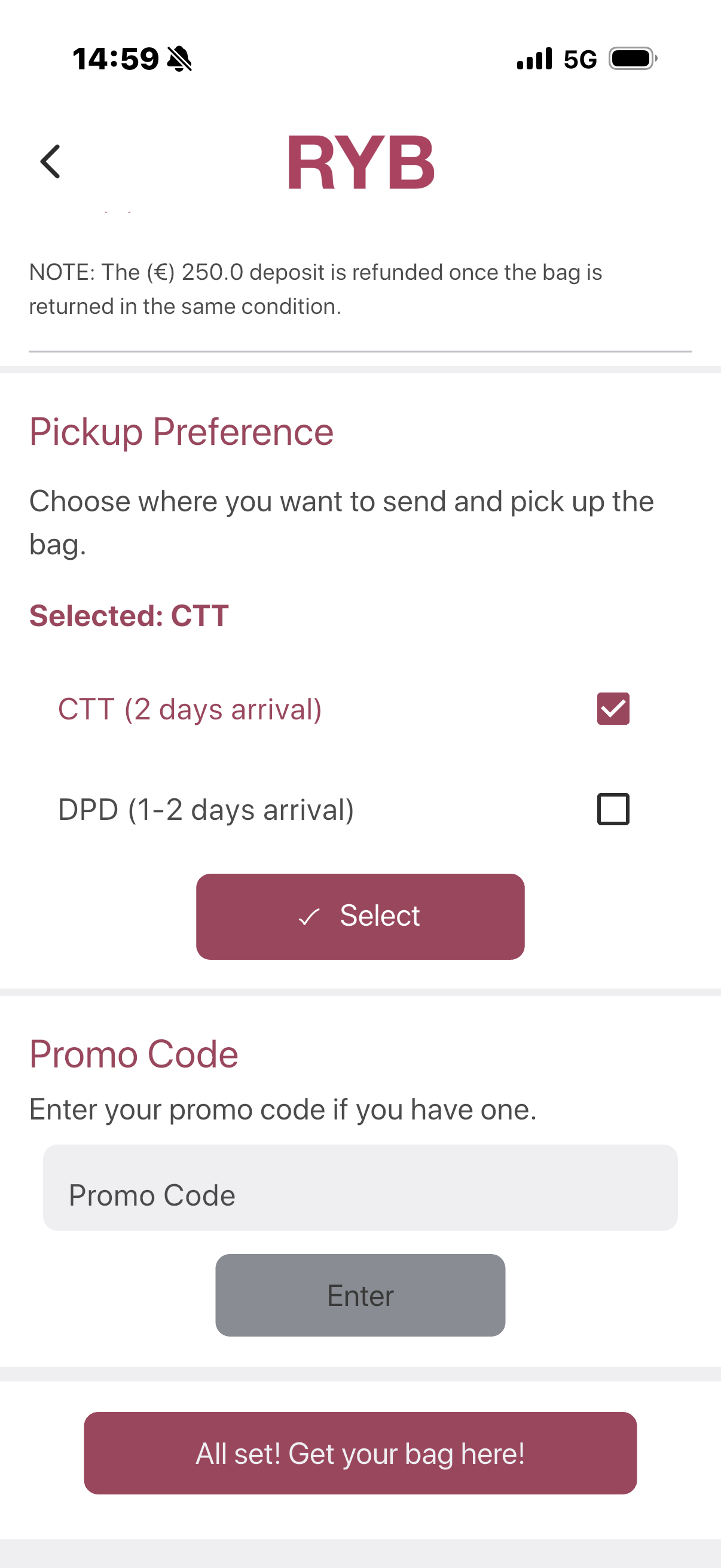Tap the Promo Code section heading
Viewport: 721px width, 1568px height.
(x=134, y=1054)
